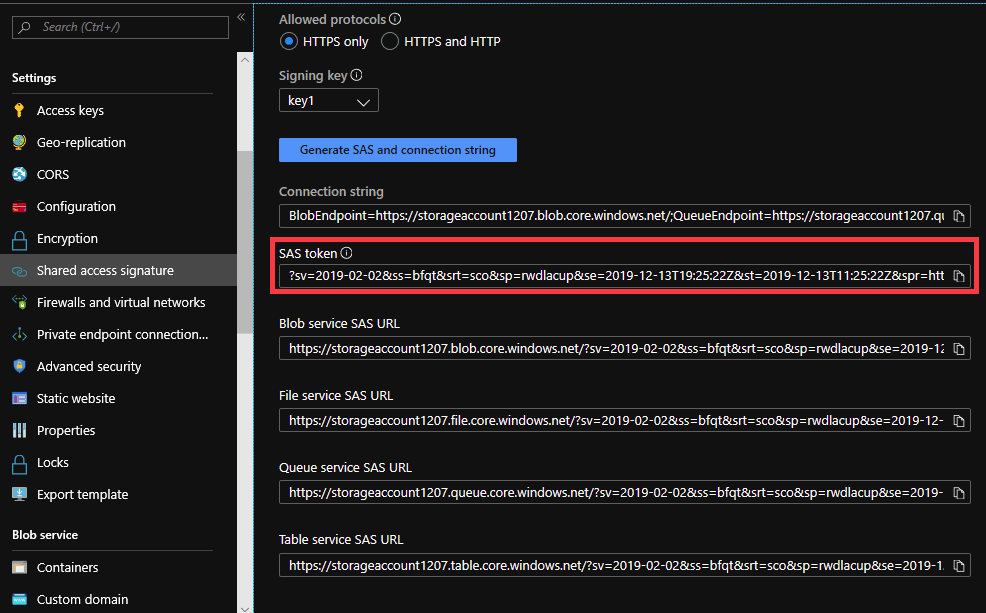This screenshot has height=613, width=986.
Task: Copy the SAS token to clipboard
Action: point(958,276)
